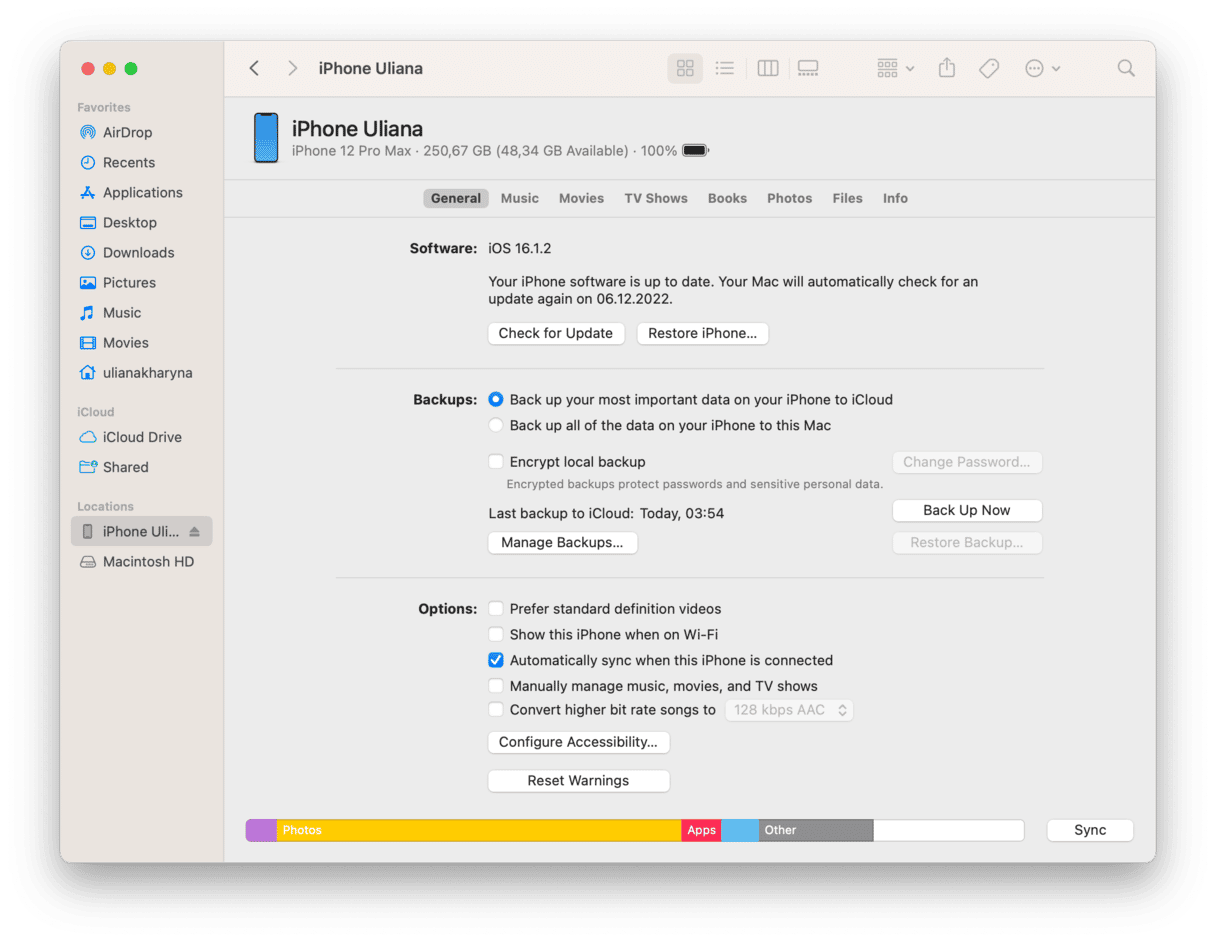Expand the more actions ellipsis menu

pyautogui.click(x=1043, y=68)
